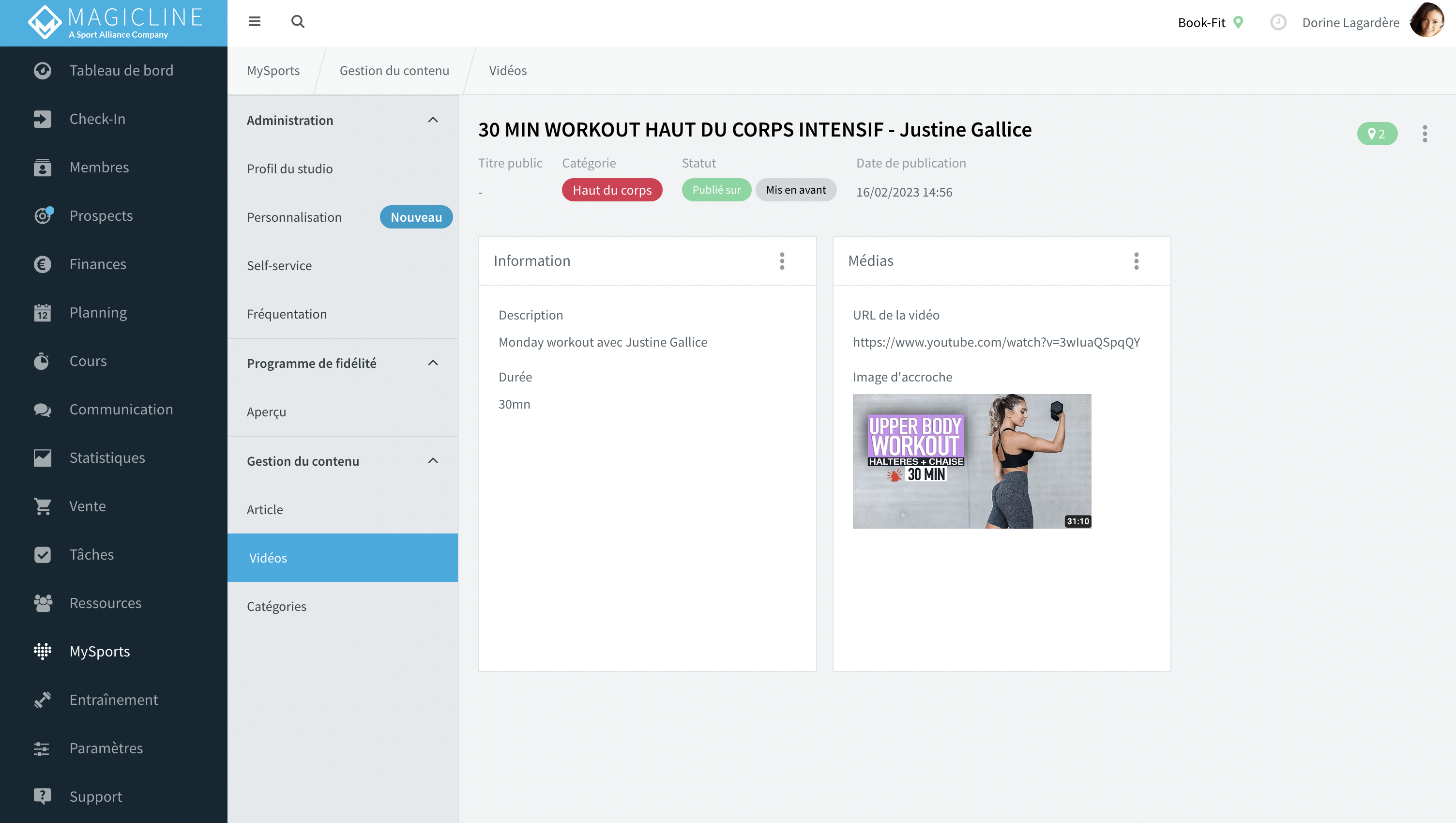This screenshot has height=823, width=1456.
Task: Collapse the Gestion du contenu section
Action: pyautogui.click(x=433, y=461)
